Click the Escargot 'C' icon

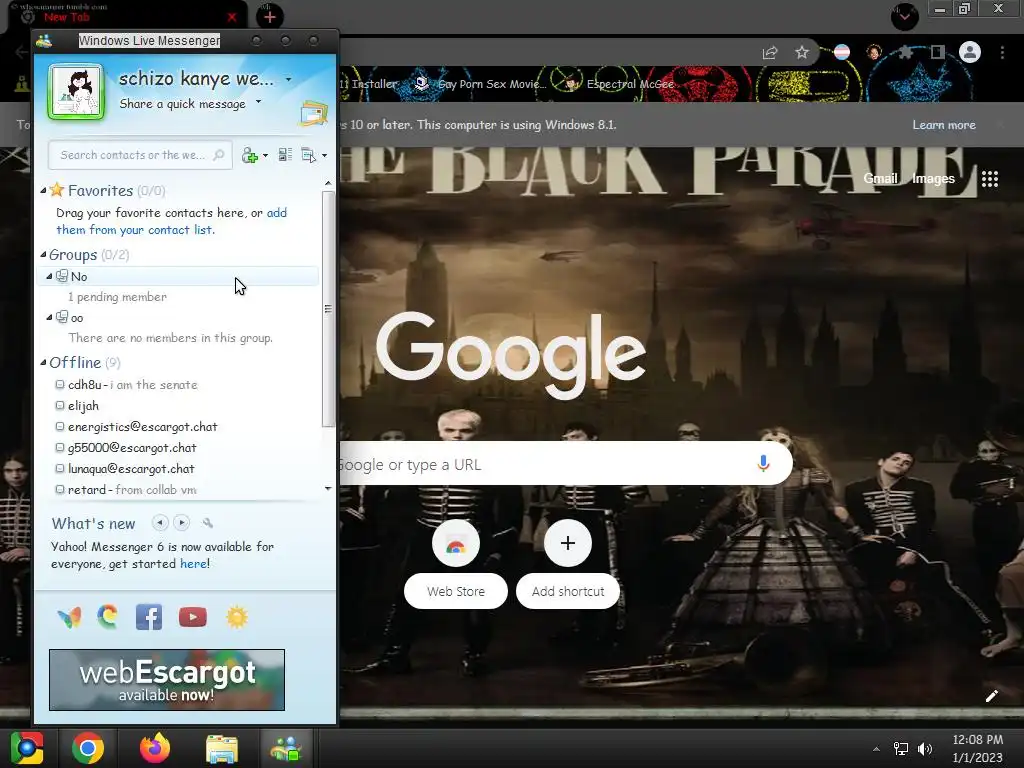(108, 616)
